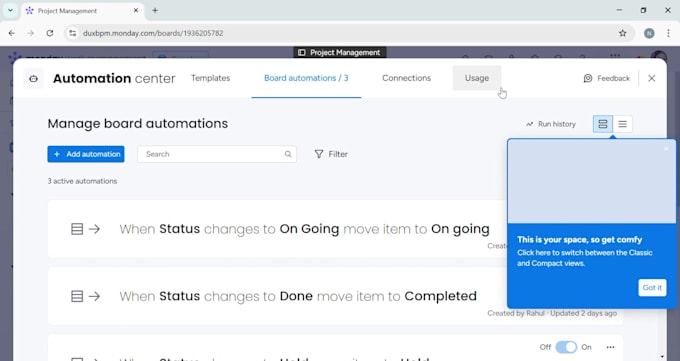View site information icon in address bar

[72, 33]
